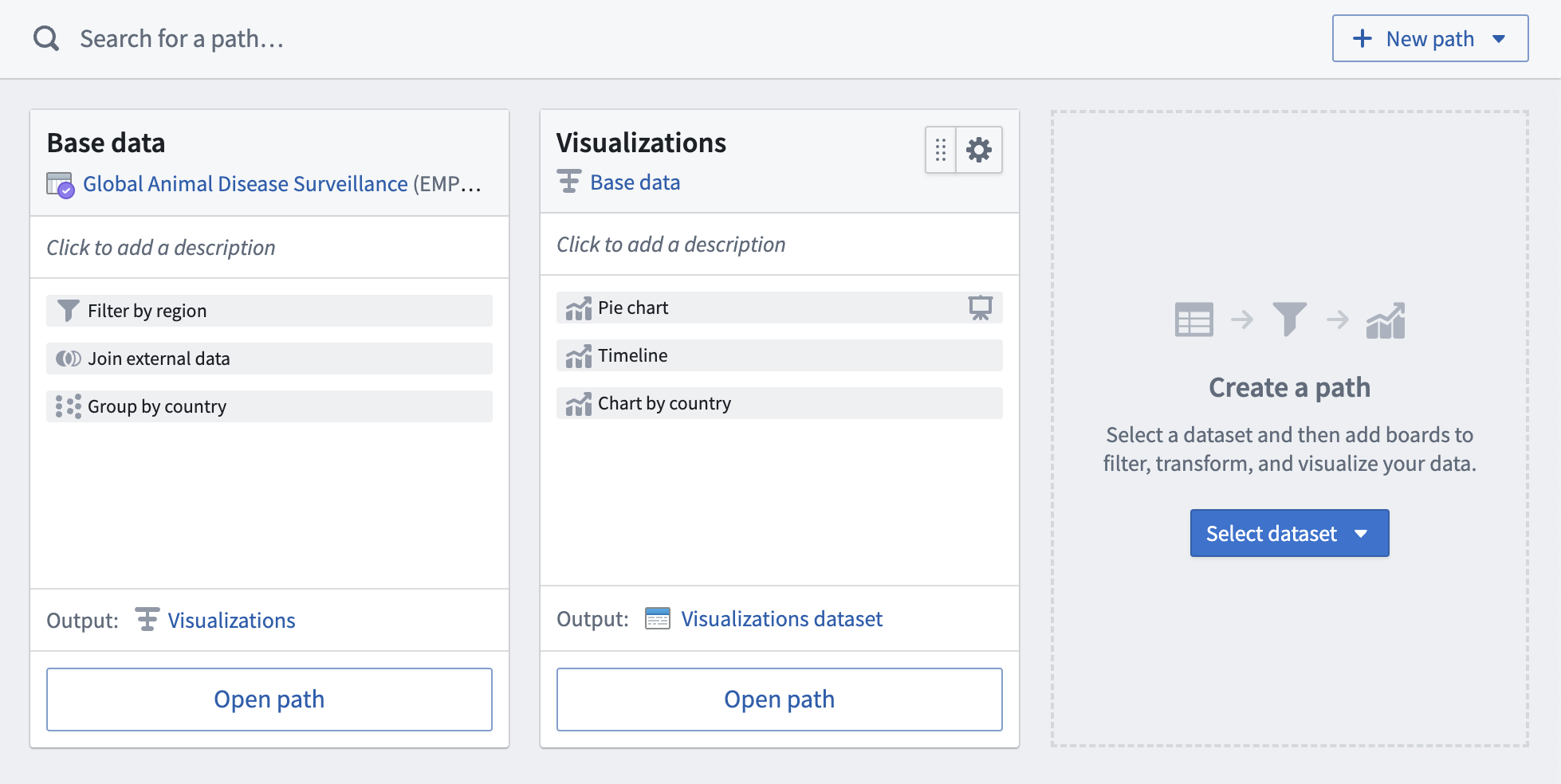Add a description to Base data card
Viewport: 1561px width, 784px height.
[x=161, y=248]
